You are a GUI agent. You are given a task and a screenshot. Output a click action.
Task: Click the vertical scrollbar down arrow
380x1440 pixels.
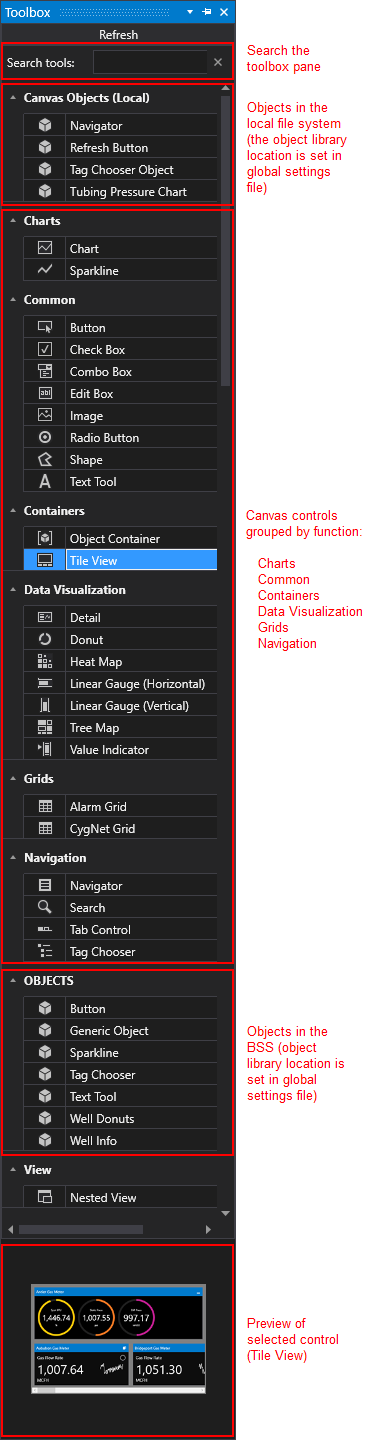click(x=225, y=1213)
